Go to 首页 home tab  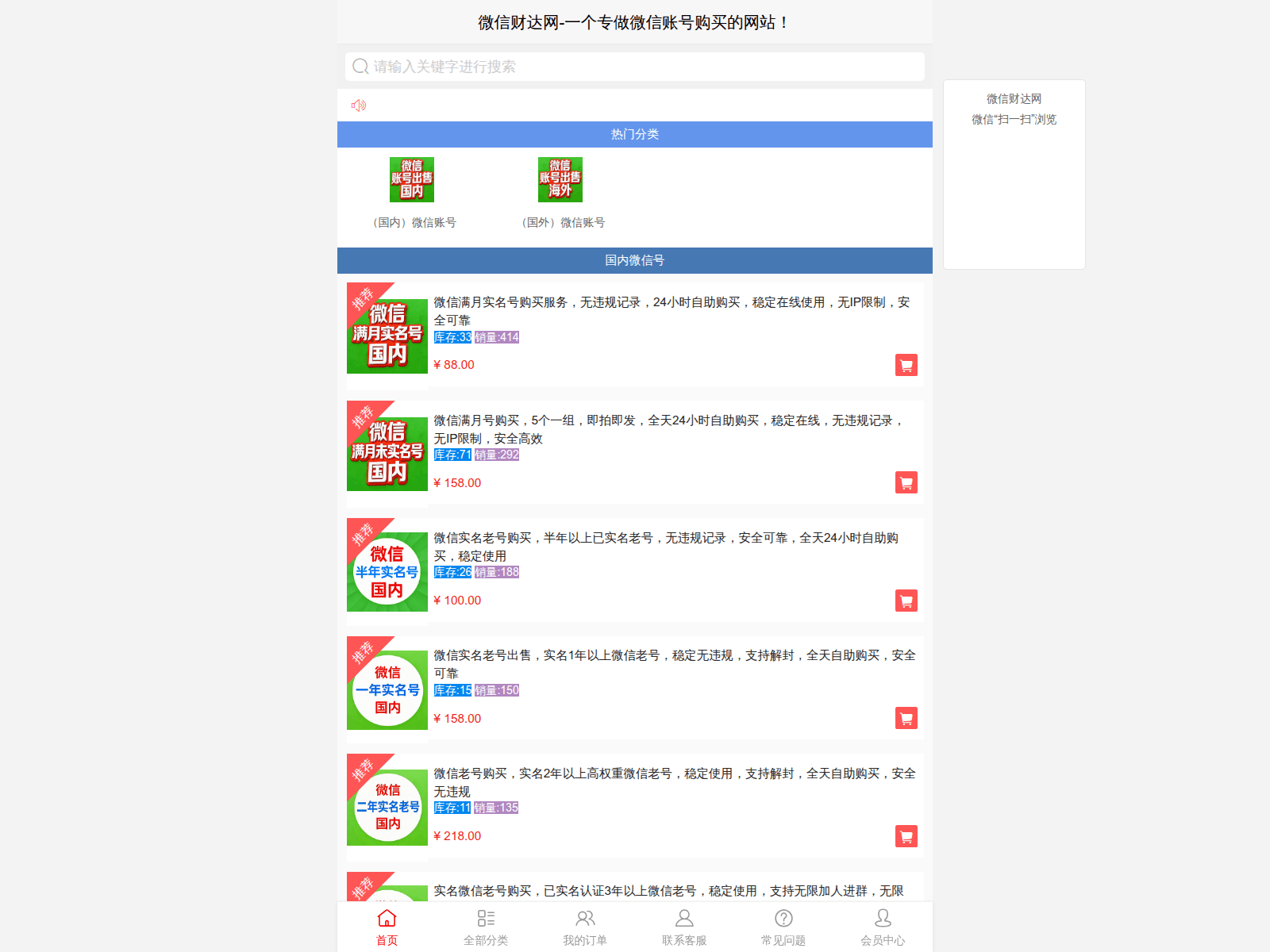387,927
